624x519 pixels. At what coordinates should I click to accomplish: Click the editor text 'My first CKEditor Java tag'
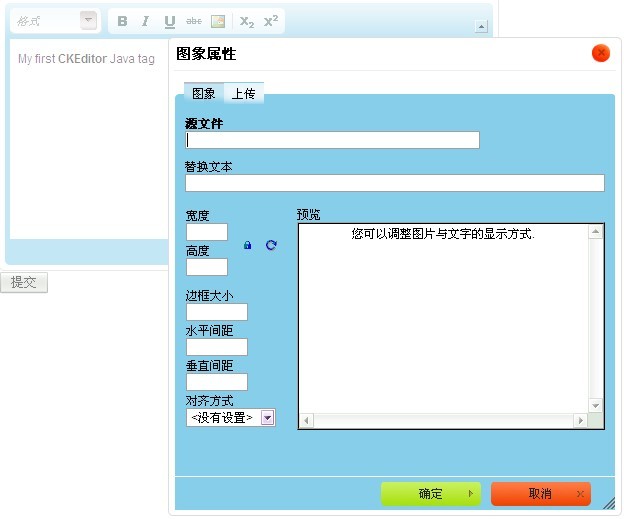pos(86,59)
